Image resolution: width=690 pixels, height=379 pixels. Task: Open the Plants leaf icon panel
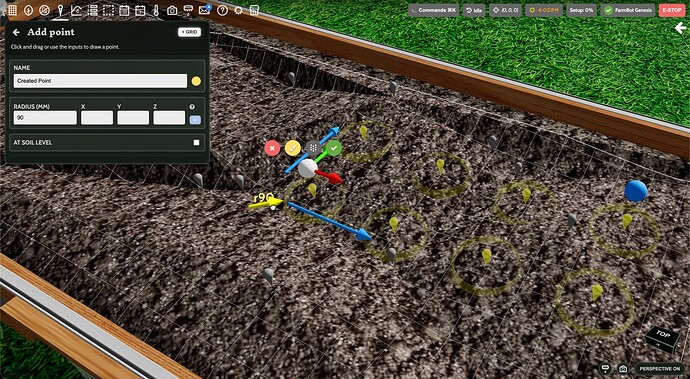click(28, 10)
